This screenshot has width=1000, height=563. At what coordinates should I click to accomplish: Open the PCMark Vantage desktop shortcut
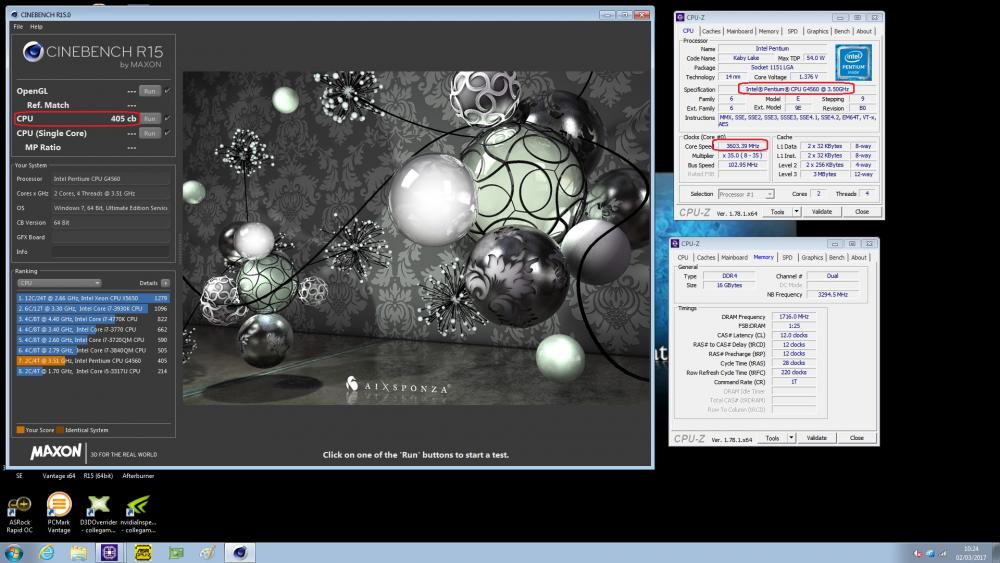click(x=59, y=513)
